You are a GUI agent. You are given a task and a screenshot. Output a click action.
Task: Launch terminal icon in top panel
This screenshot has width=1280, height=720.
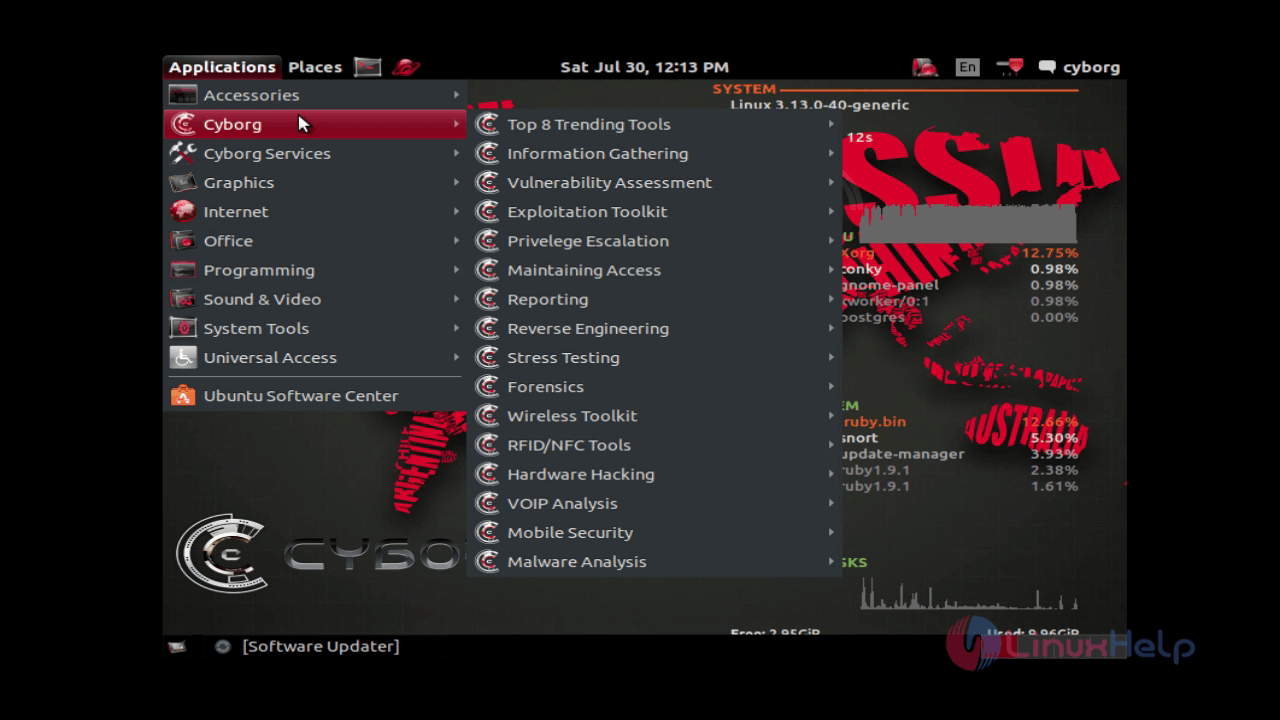tap(368, 67)
